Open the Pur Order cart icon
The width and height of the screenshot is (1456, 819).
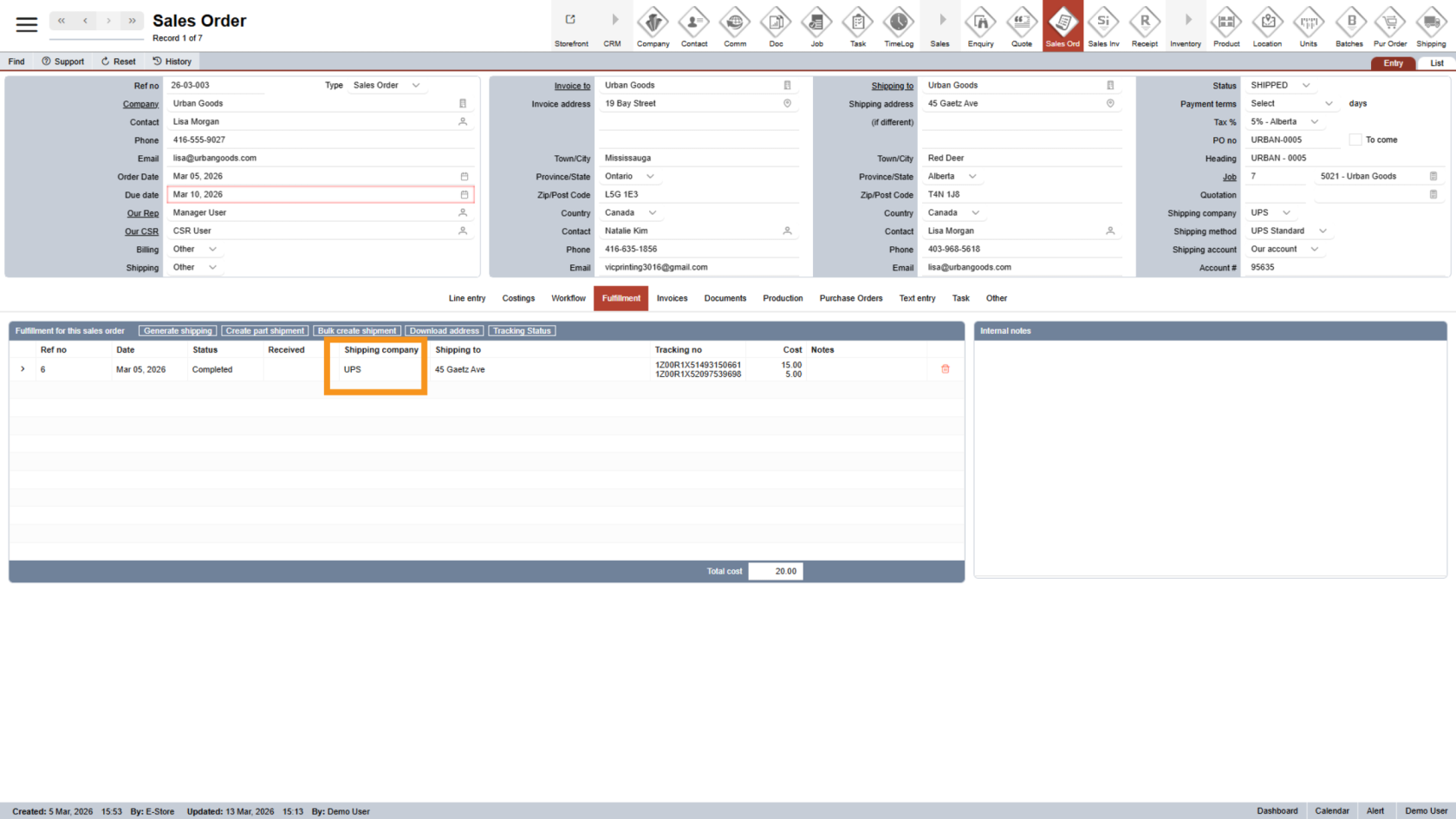click(x=1389, y=26)
